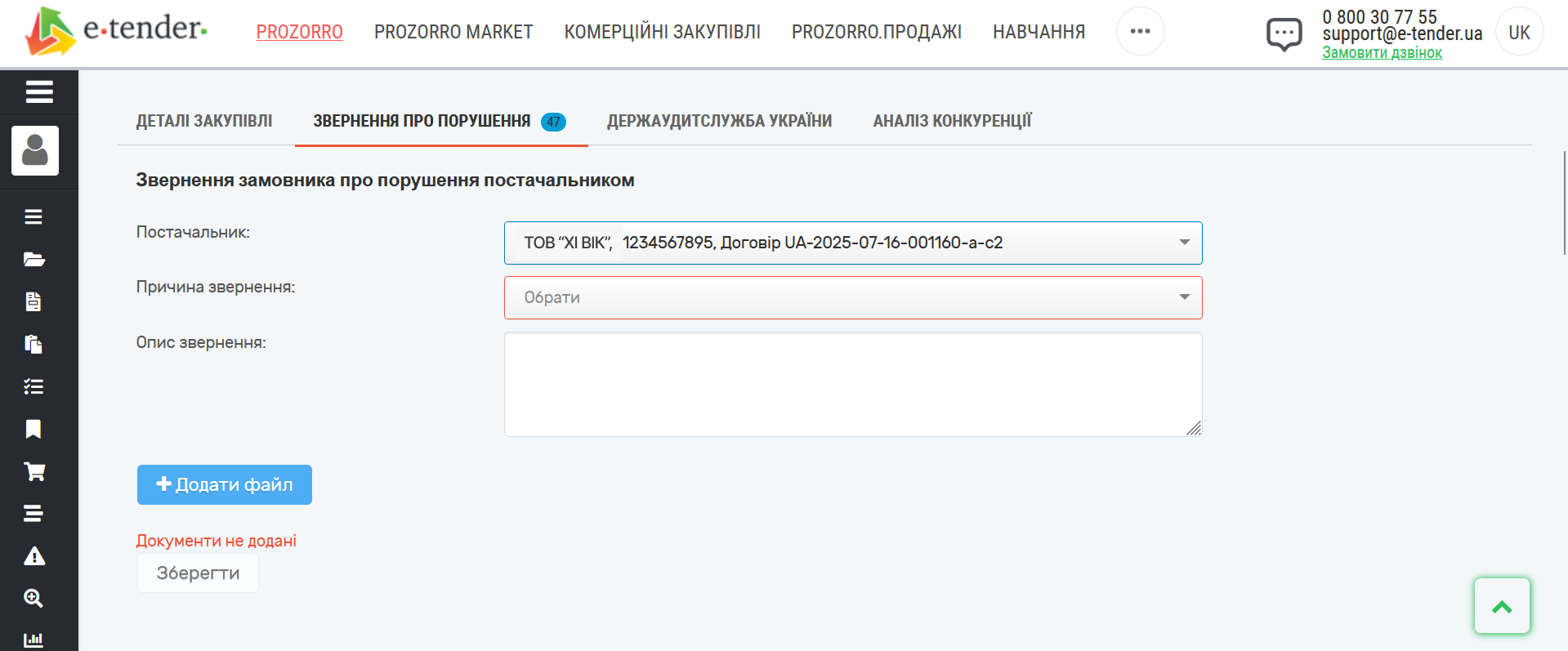Click the chat support bubble icon

click(x=1284, y=33)
